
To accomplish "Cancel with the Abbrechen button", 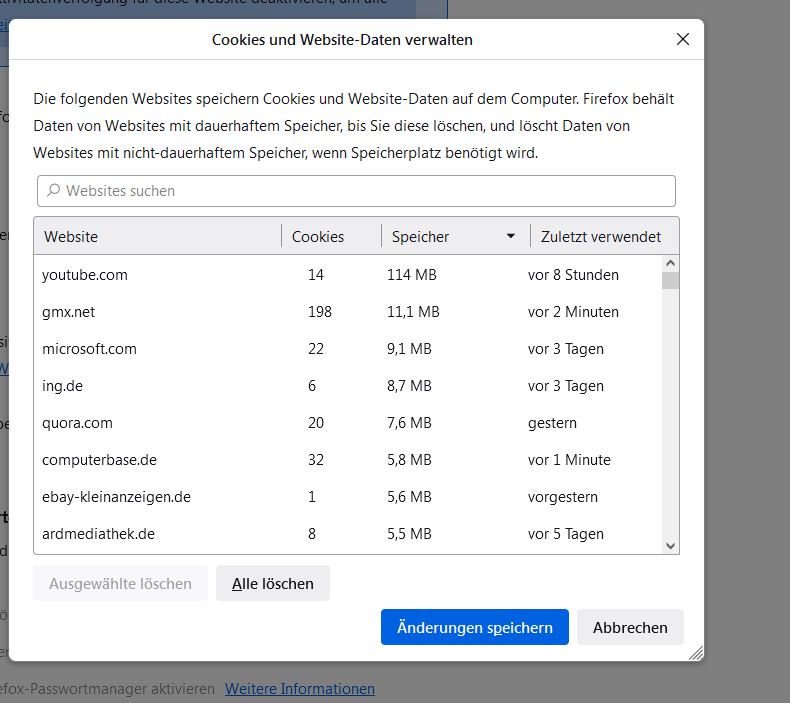I will [630, 628].
